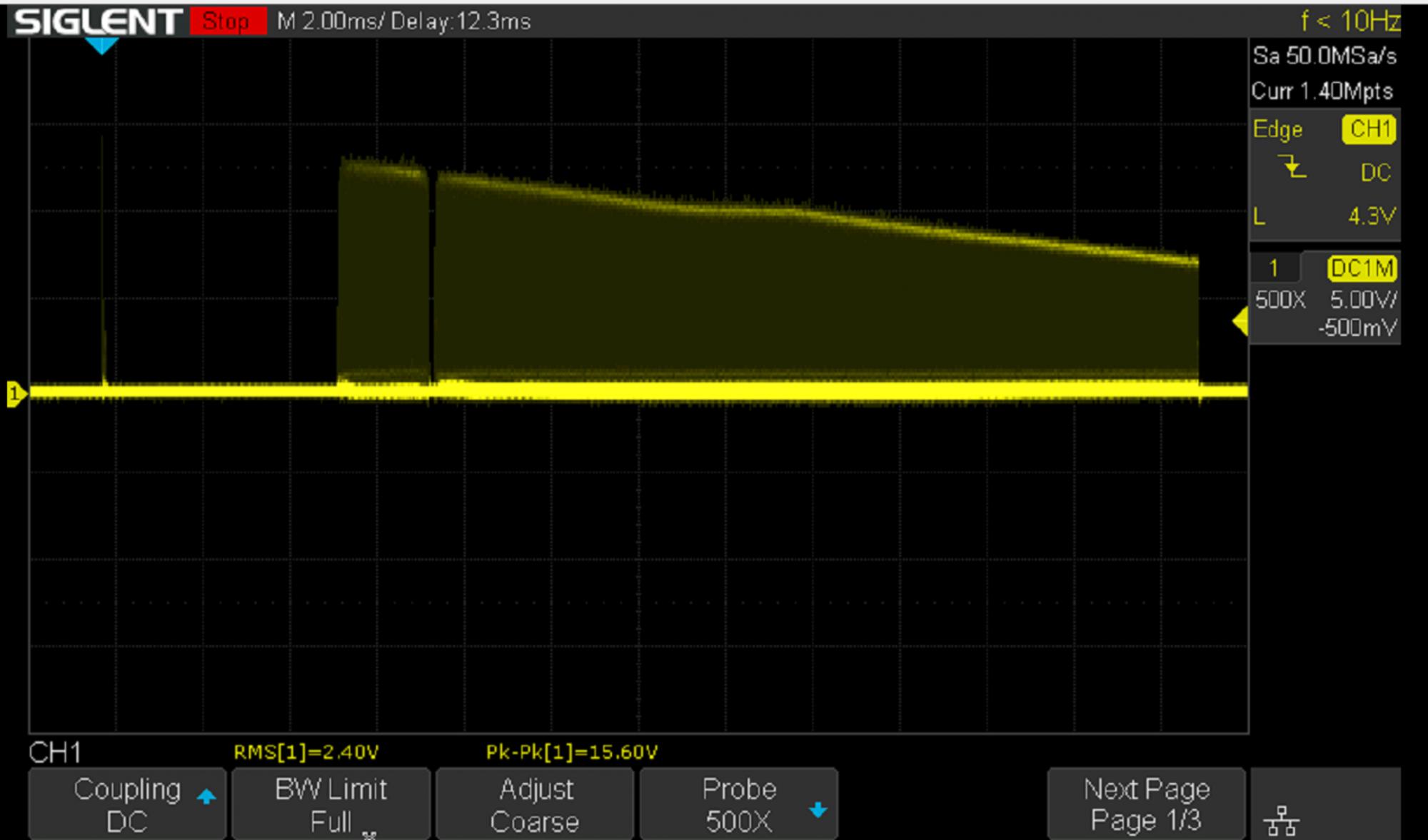The width and height of the screenshot is (1428, 840).
Task: Click the SIGLENT logo
Action: [x=98, y=21]
